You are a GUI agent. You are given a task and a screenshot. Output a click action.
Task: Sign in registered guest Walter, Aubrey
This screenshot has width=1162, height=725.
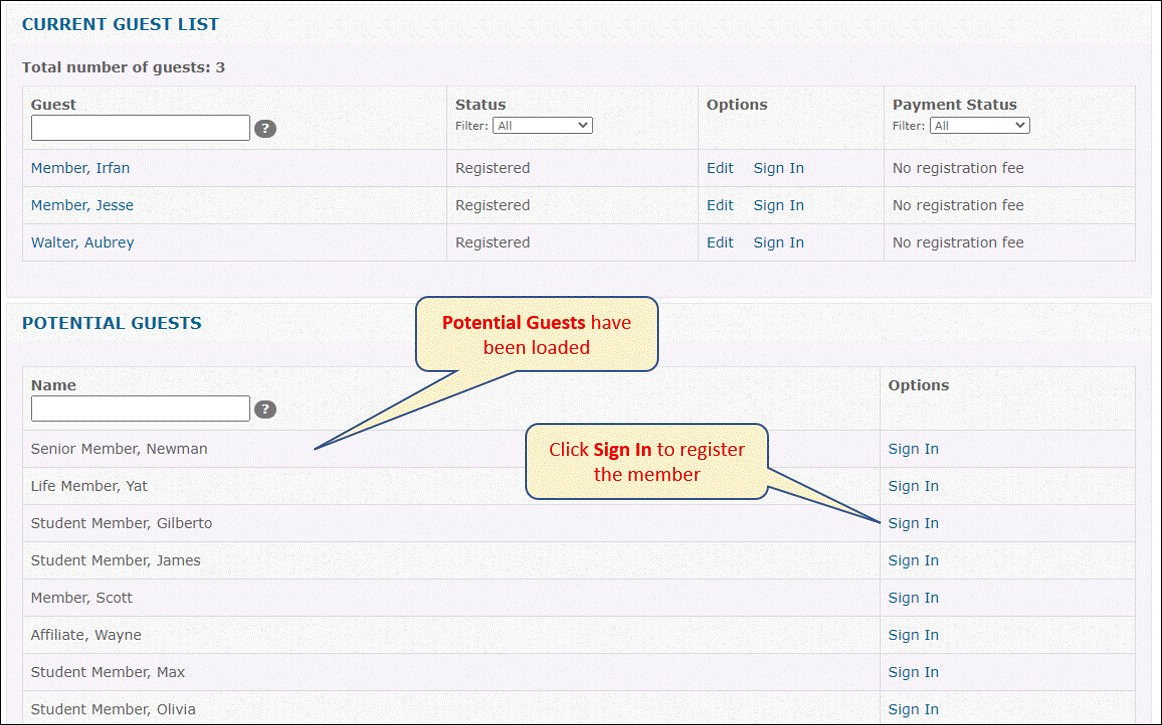pyautogui.click(x=778, y=242)
